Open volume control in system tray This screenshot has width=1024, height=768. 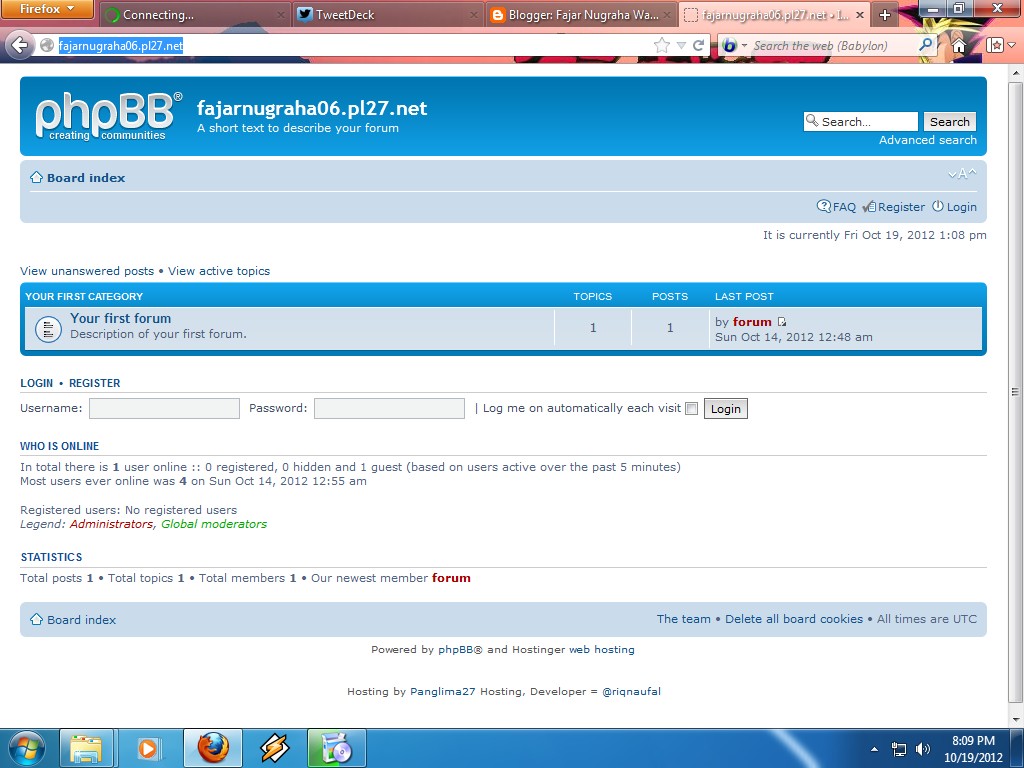pos(923,749)
